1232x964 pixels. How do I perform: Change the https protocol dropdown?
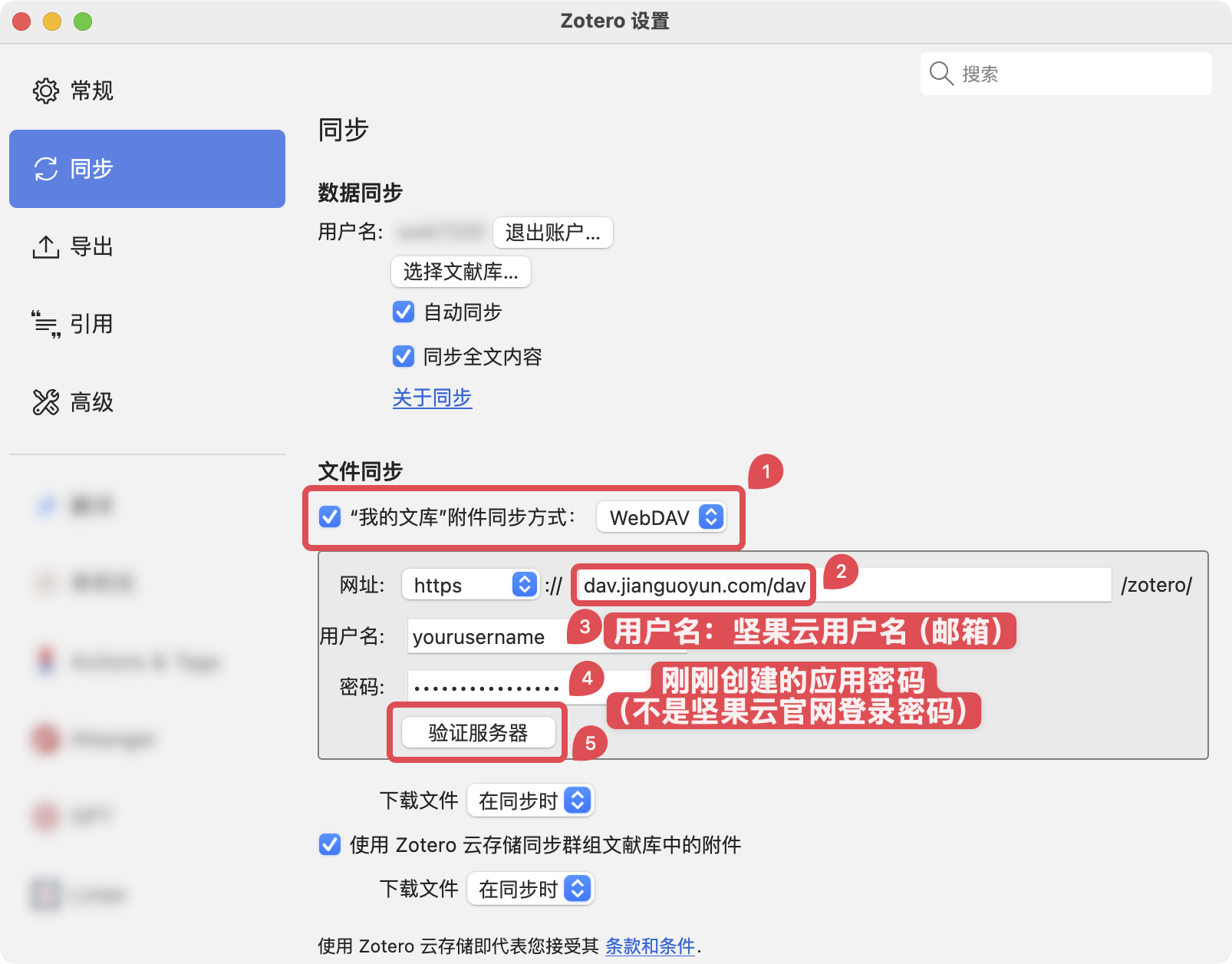click(x=469, y=585)
